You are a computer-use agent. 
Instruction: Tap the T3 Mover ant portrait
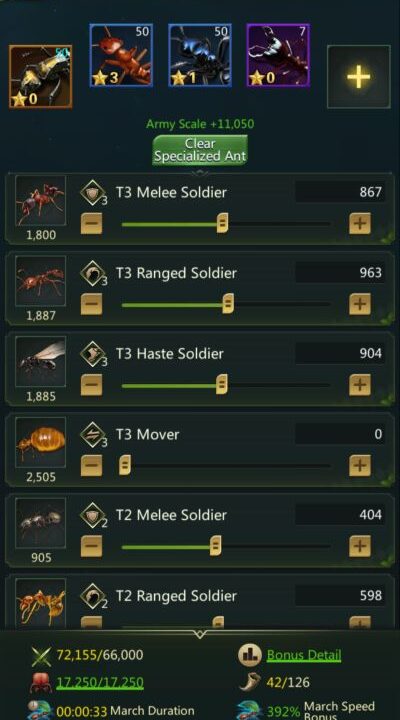(40, 442)
